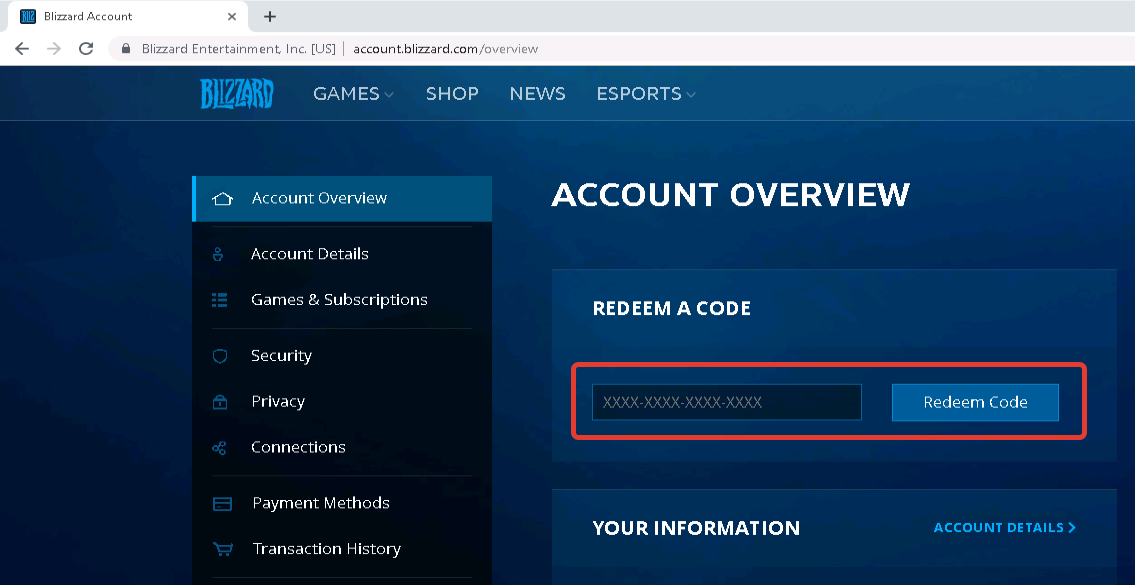
Task: Click the Payment Methods card icon
Action: pyautogui.click(x=222, y=504)
